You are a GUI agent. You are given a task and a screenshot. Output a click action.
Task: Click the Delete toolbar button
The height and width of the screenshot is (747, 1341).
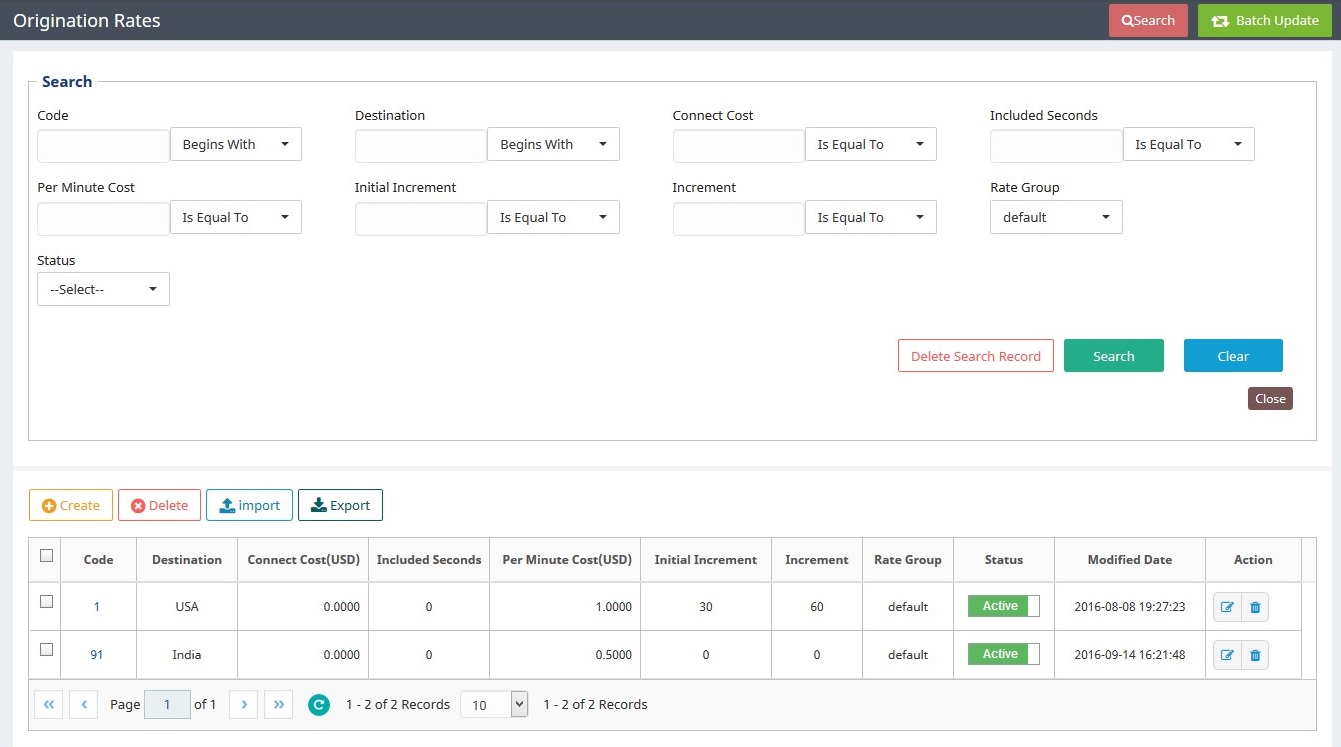pos(159,505)
